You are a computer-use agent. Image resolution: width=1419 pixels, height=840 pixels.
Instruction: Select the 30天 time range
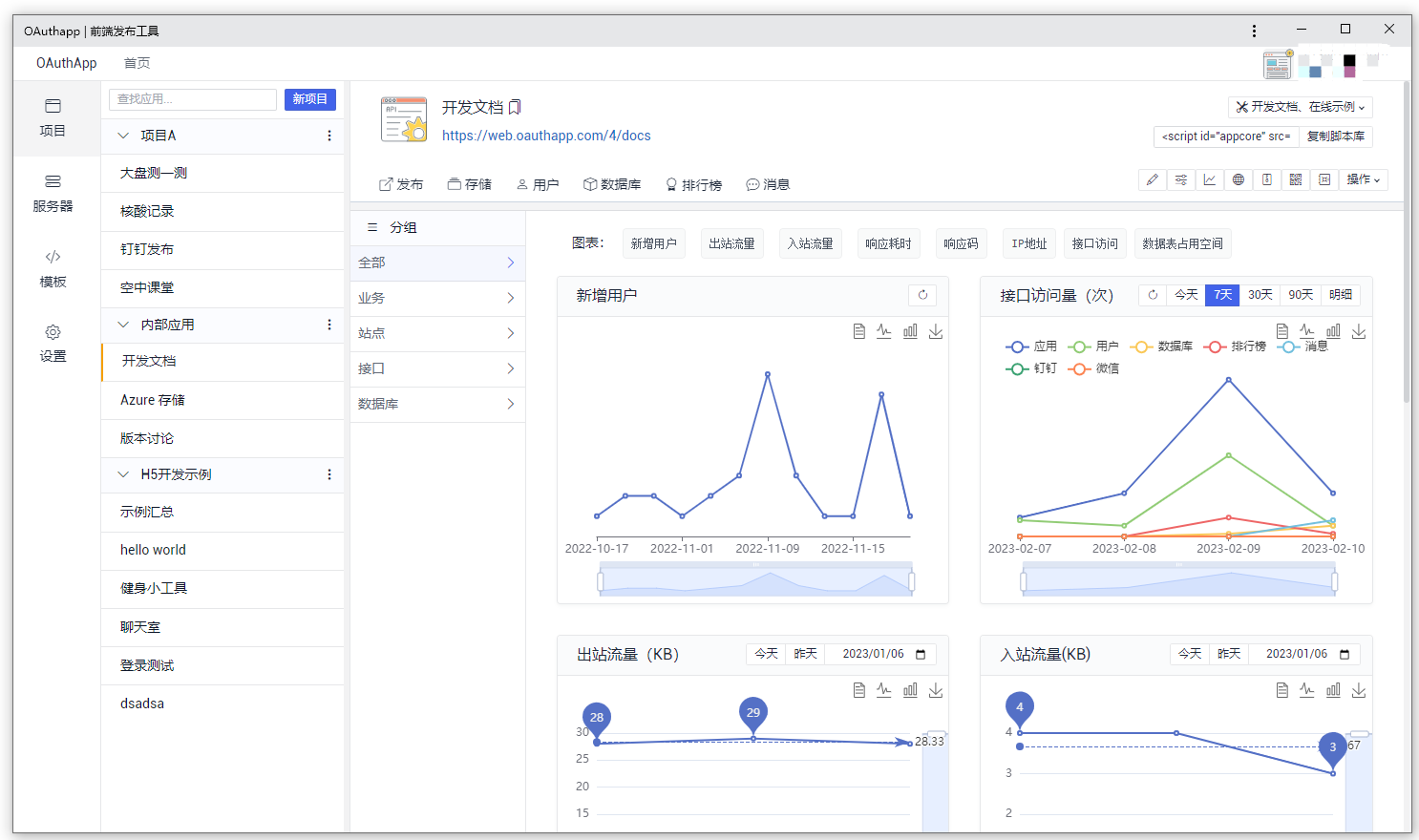coord(1260,295)
